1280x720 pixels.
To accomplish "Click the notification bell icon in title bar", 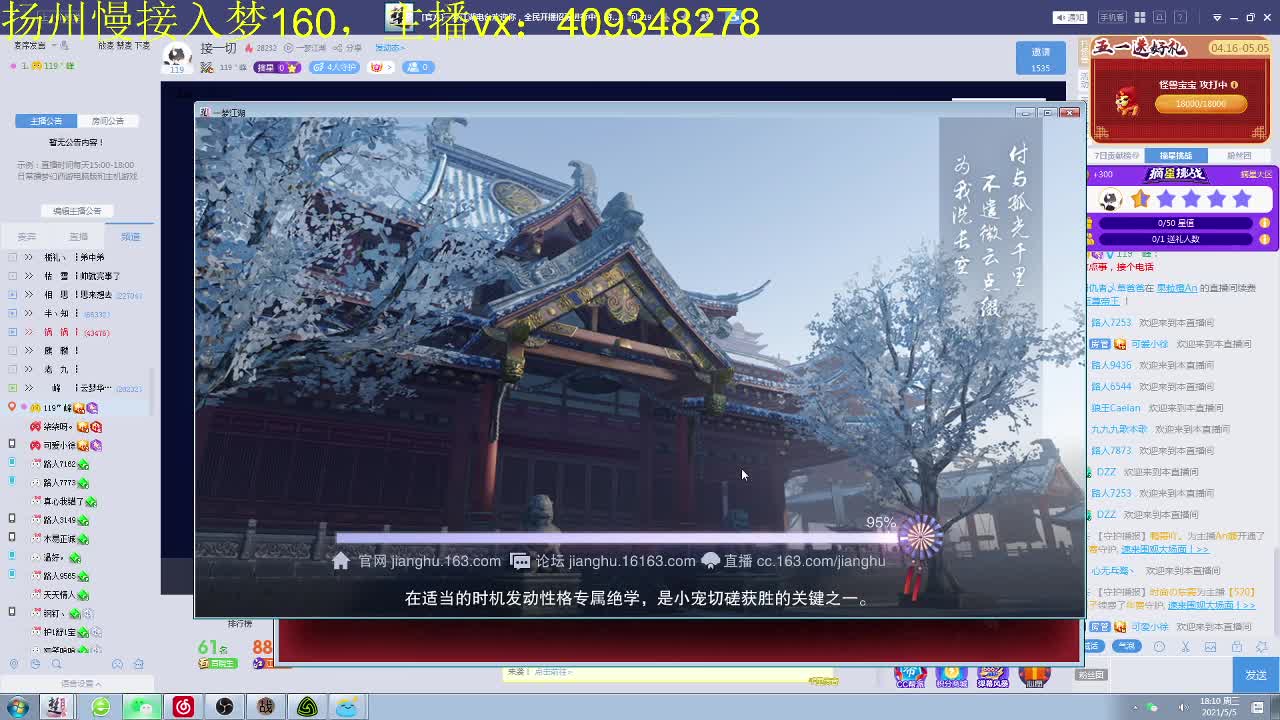I will pyautogui.click(x=1159, y=17).
